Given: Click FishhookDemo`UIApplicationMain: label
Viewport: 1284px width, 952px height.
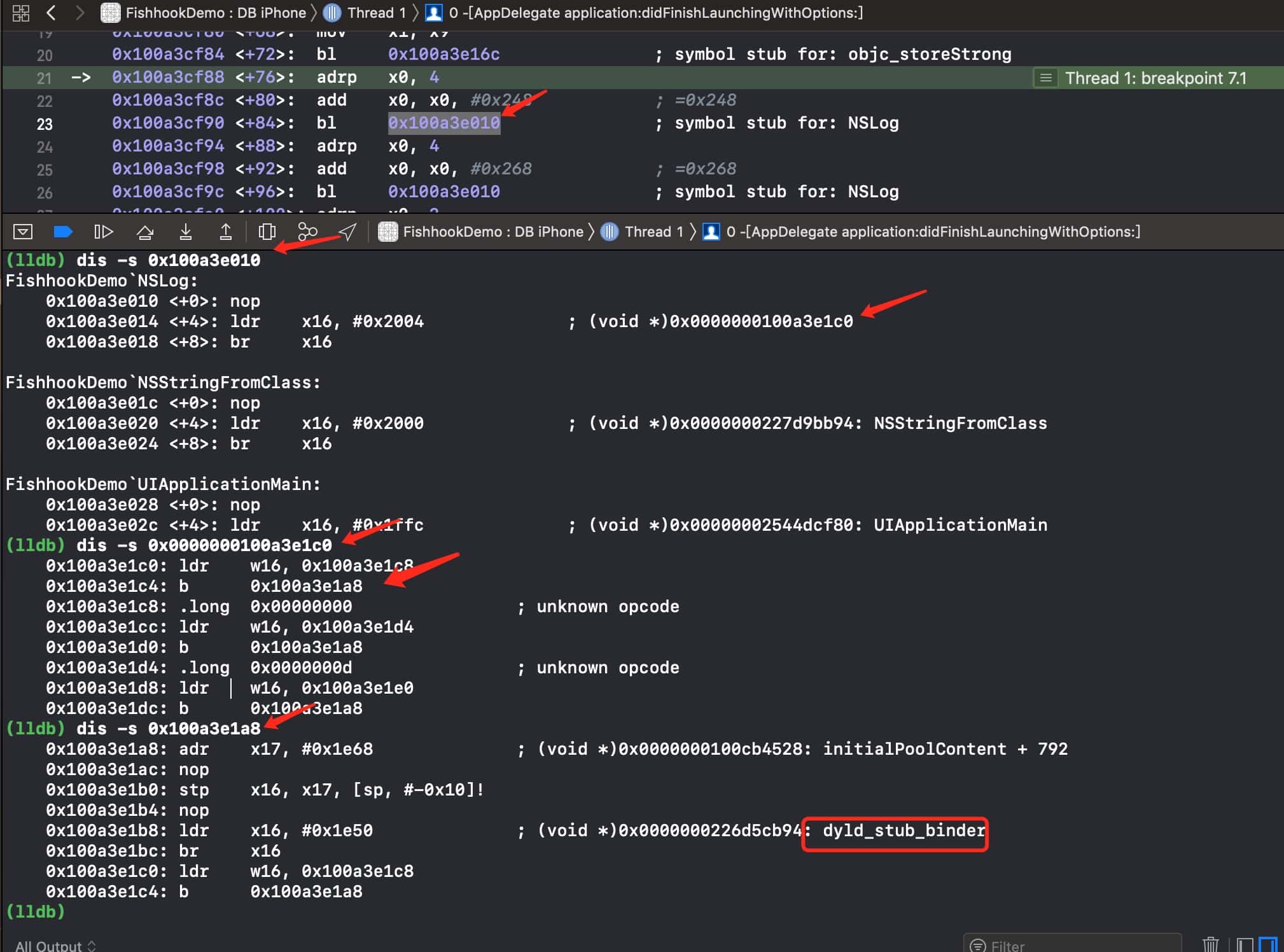Looking at the screenshot, I should point(164,484).
